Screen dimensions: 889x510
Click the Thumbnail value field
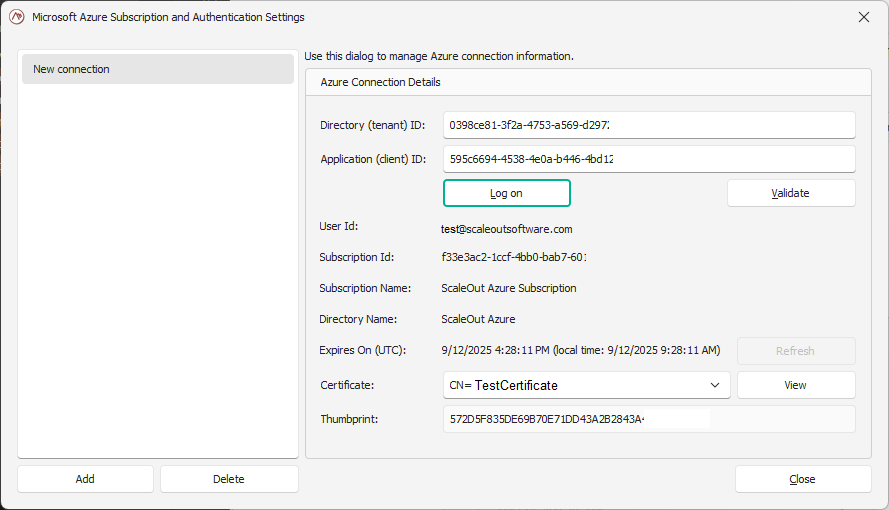pyautogui.click(x=649, y=419)
